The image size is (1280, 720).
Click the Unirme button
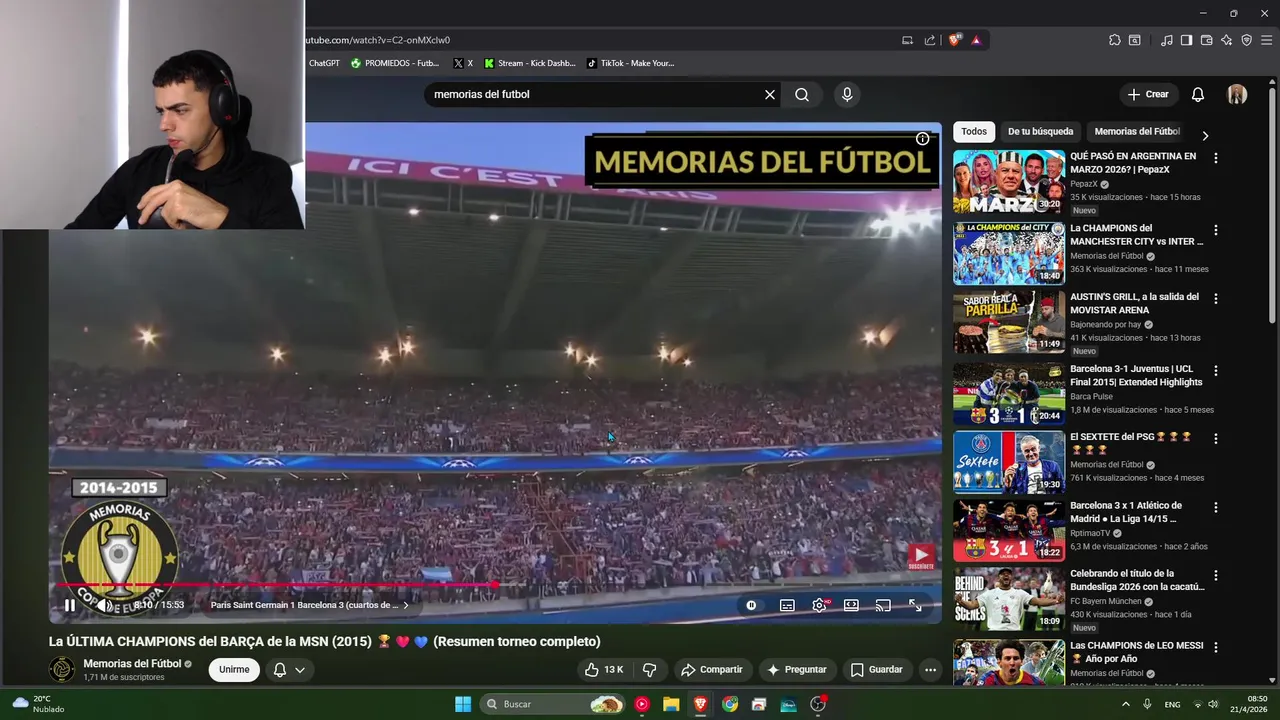234,669
